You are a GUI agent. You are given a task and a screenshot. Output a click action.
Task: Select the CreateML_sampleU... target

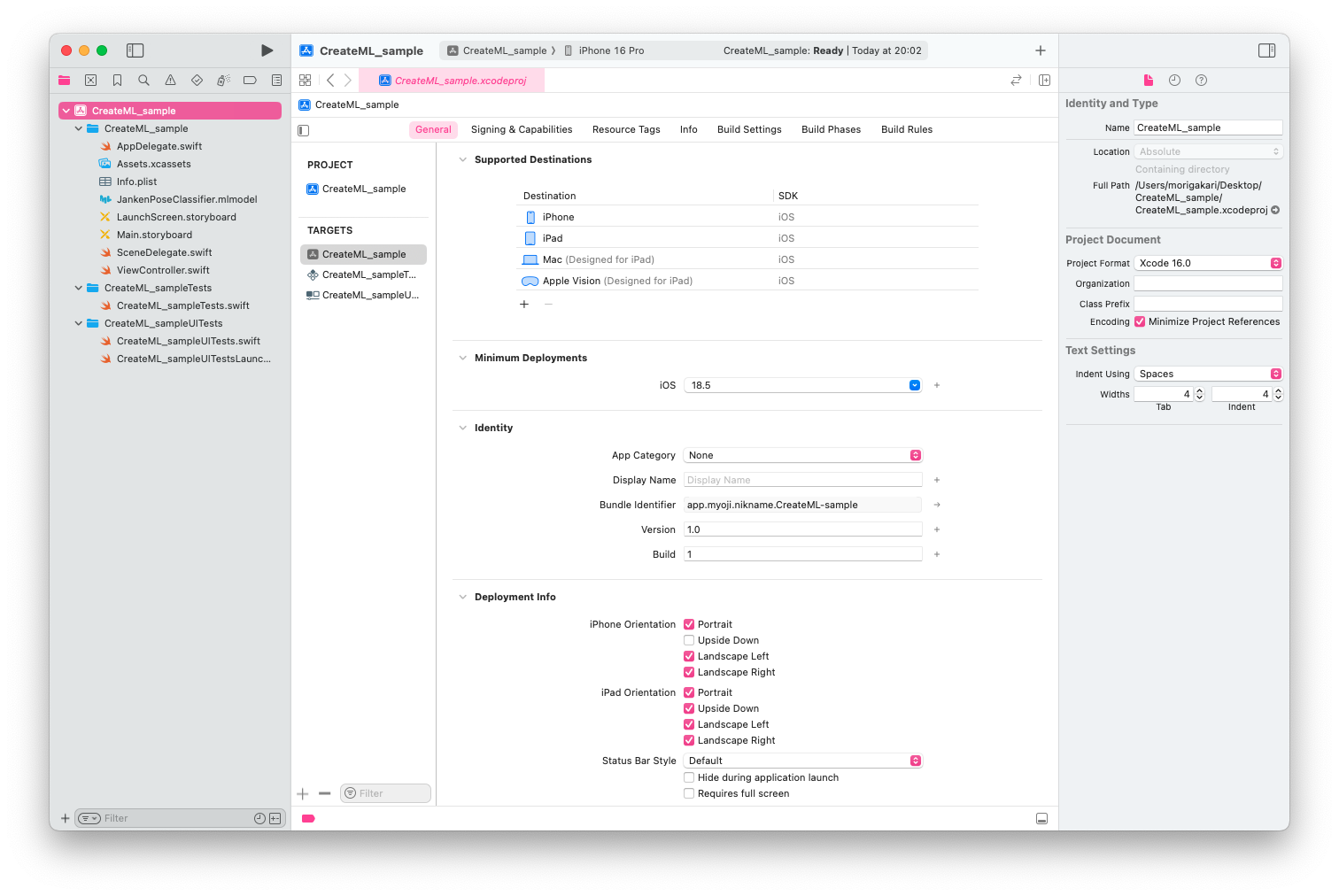[363, 295]
